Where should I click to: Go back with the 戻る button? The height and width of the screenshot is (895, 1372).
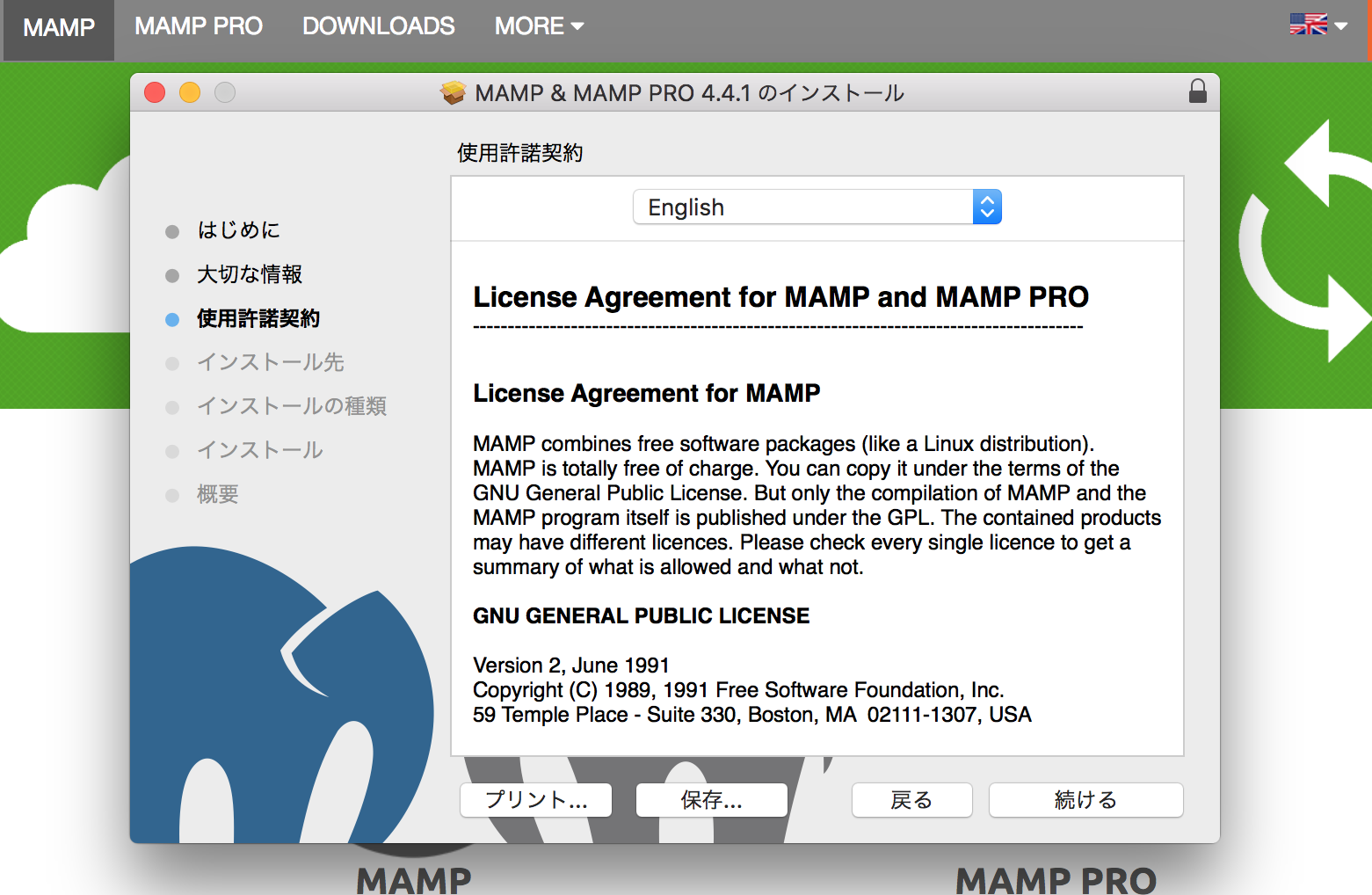[912, 800]
